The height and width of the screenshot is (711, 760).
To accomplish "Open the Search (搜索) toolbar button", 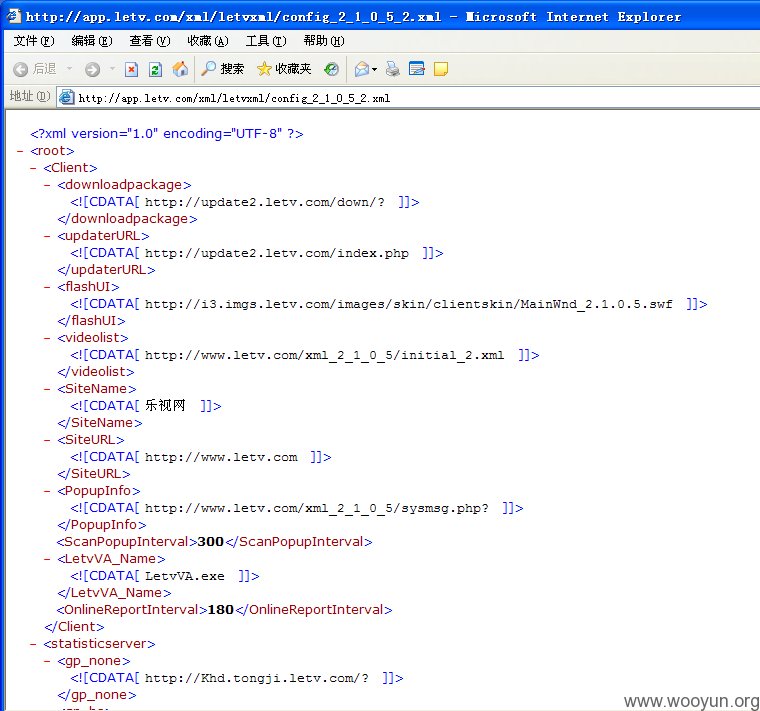I will (x=222, y=69).
